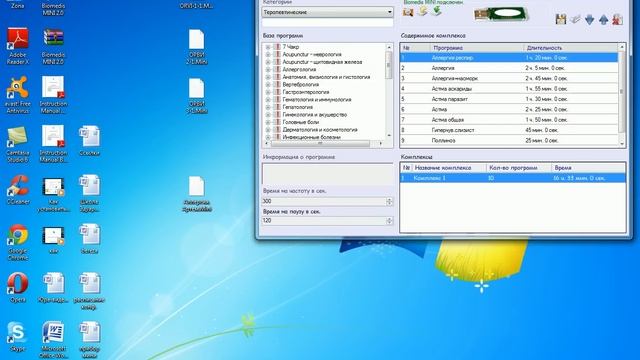This screenshot has width=640, height=360.
Task: Click the Biomedis USB device picture
Action: [501, 14]
